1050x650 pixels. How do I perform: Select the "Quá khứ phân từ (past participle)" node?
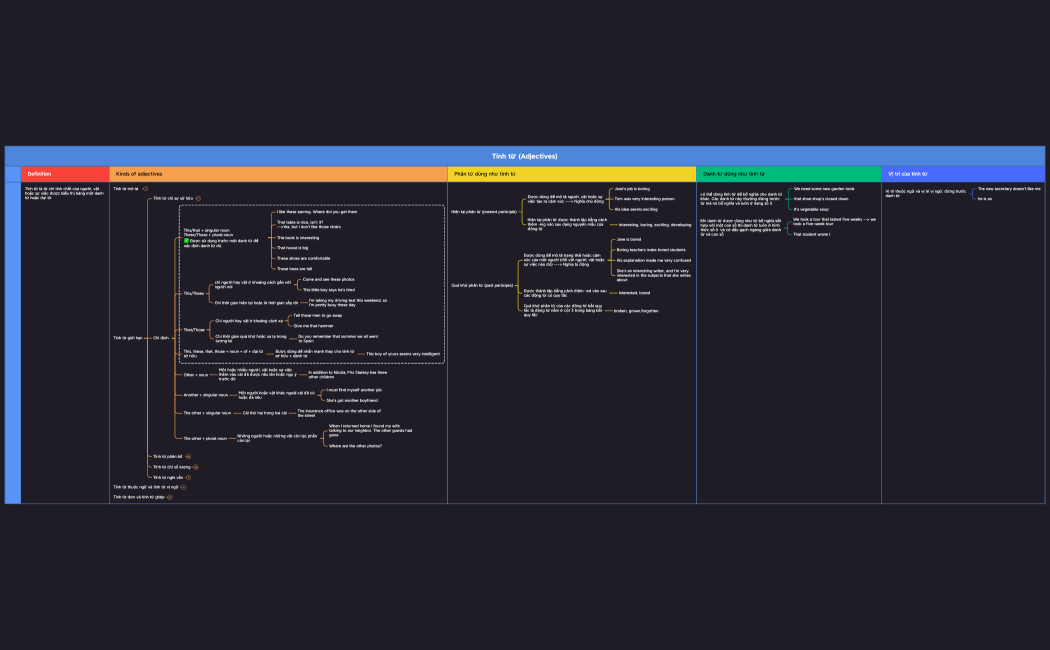tap(481, 286)
